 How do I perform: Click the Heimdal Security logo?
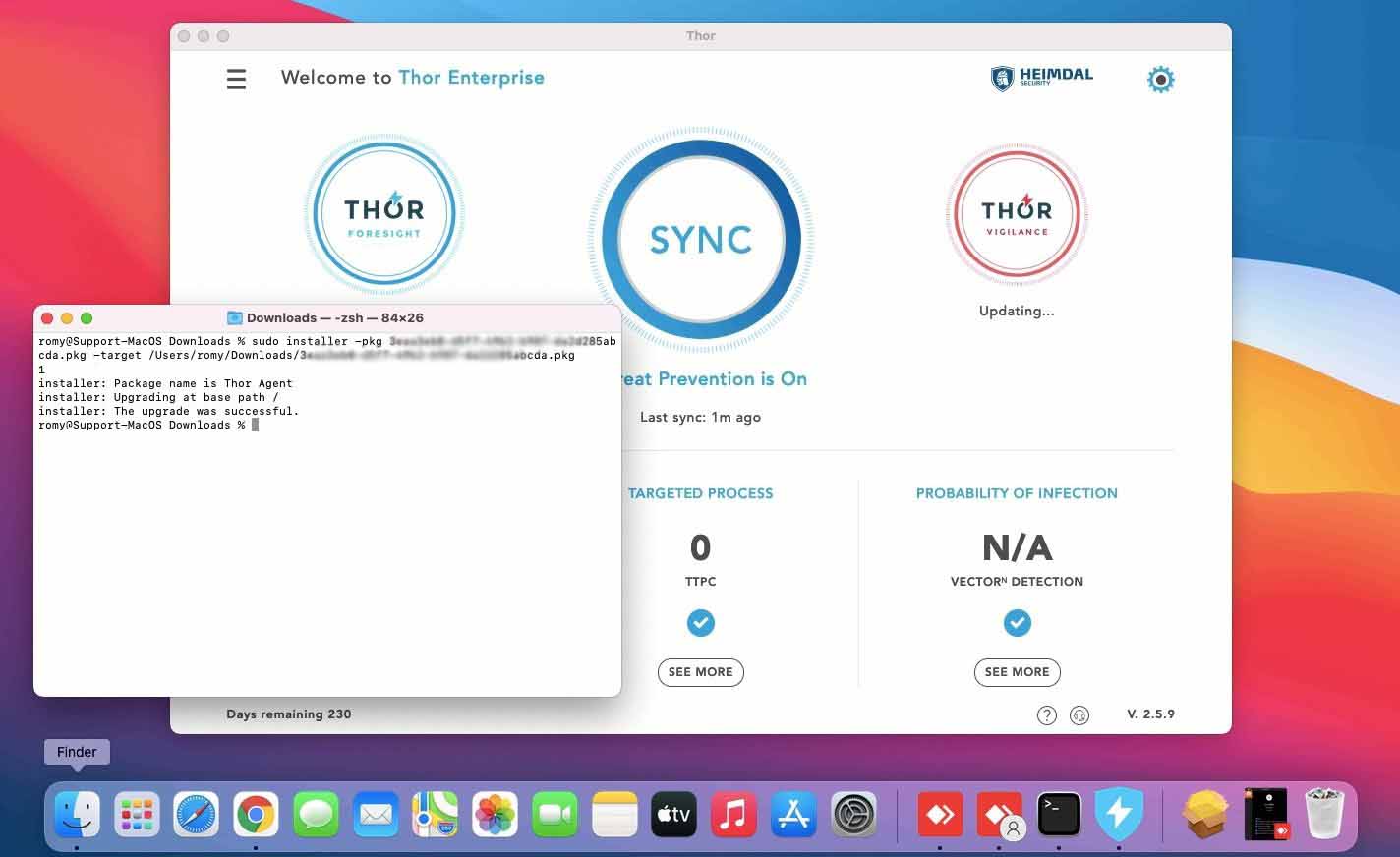pos(1042,78)
